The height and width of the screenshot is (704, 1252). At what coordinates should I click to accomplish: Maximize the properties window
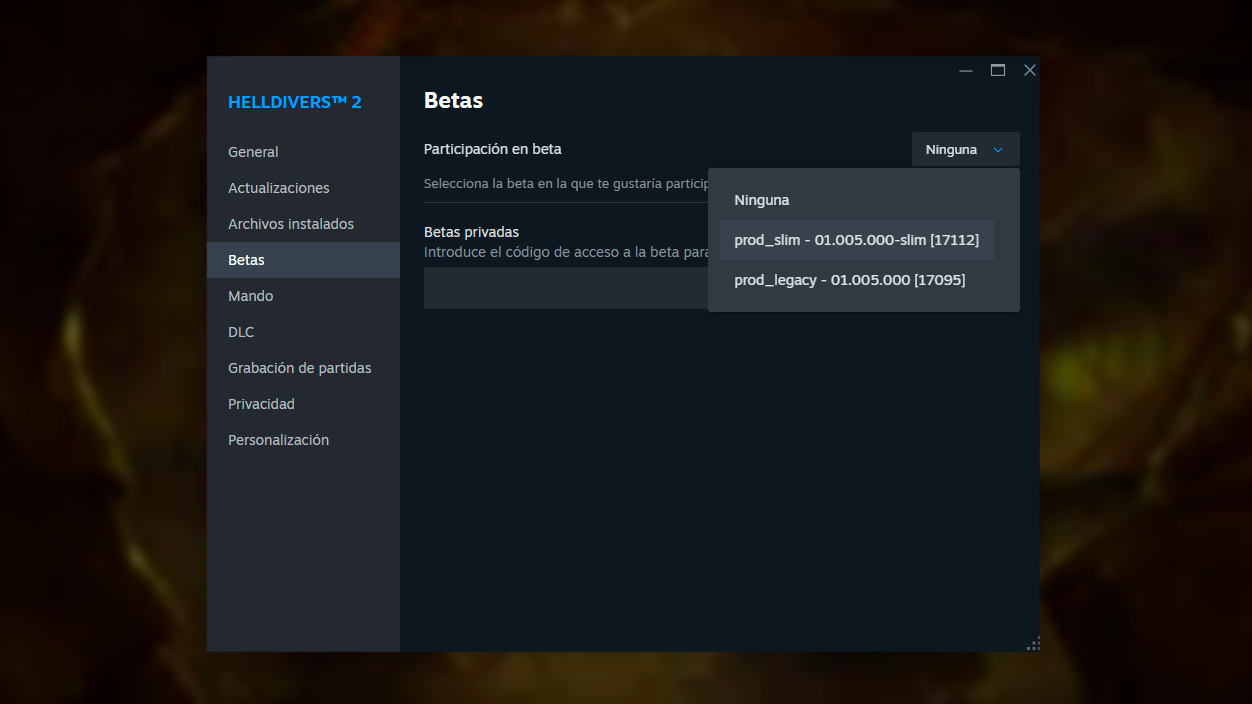997,70
